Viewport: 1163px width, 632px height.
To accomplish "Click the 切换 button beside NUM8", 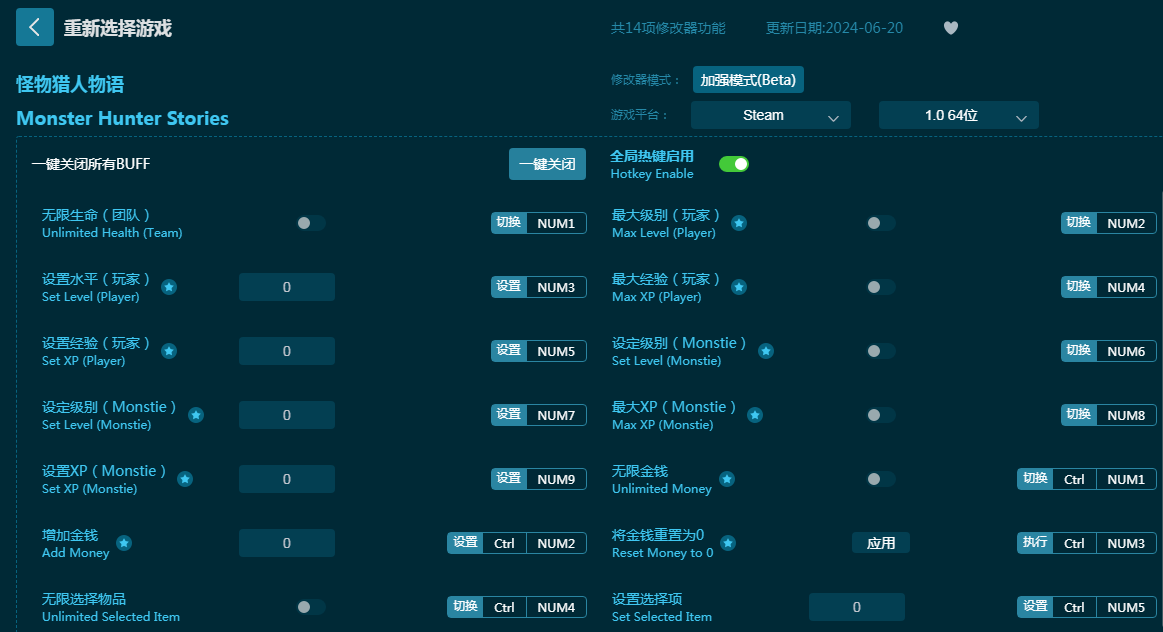I will (x=1078, y=415).
